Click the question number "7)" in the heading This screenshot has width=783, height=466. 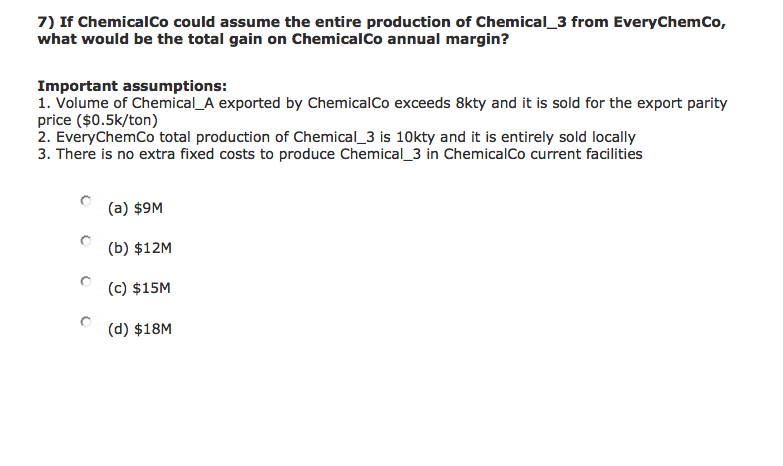(46, 22)
